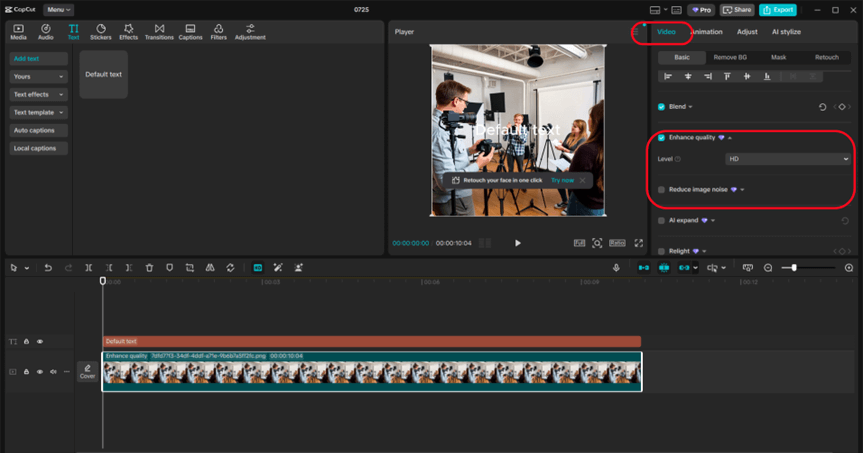Screen dimensions: 863x453
Task: Delete the selected clip with trash icon
Action: 149,268
